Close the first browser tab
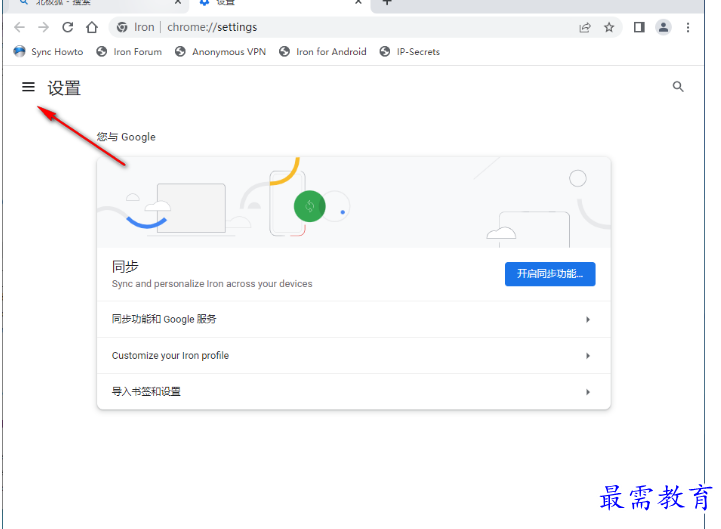 pos(178,2)
